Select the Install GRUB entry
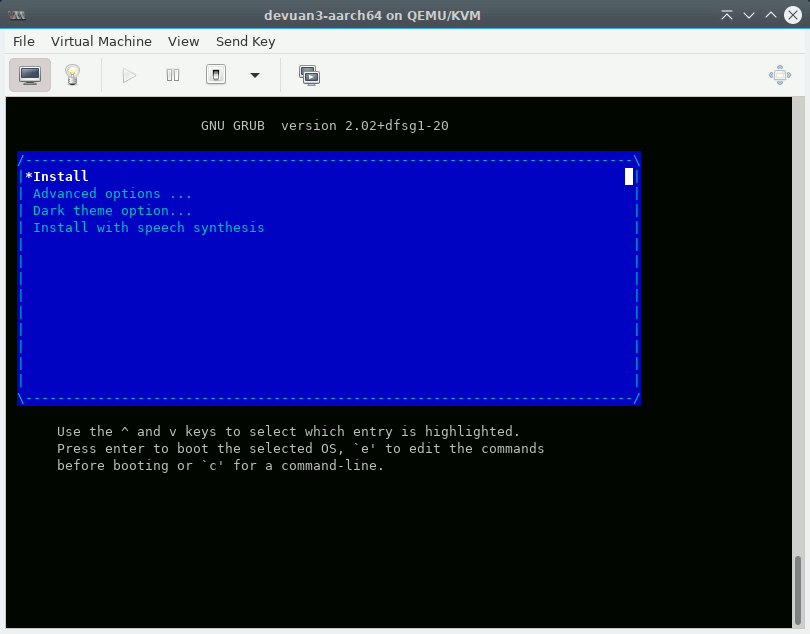 point(328,177)
